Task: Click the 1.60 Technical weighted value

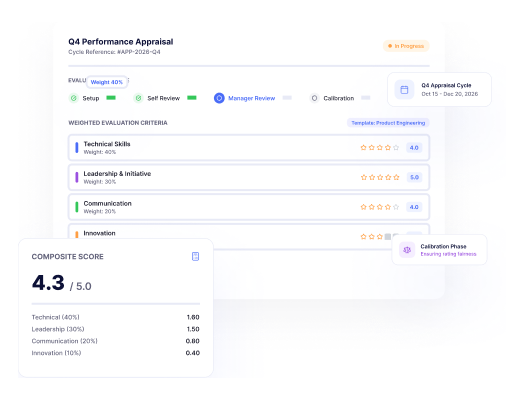Action: (193, 317)
